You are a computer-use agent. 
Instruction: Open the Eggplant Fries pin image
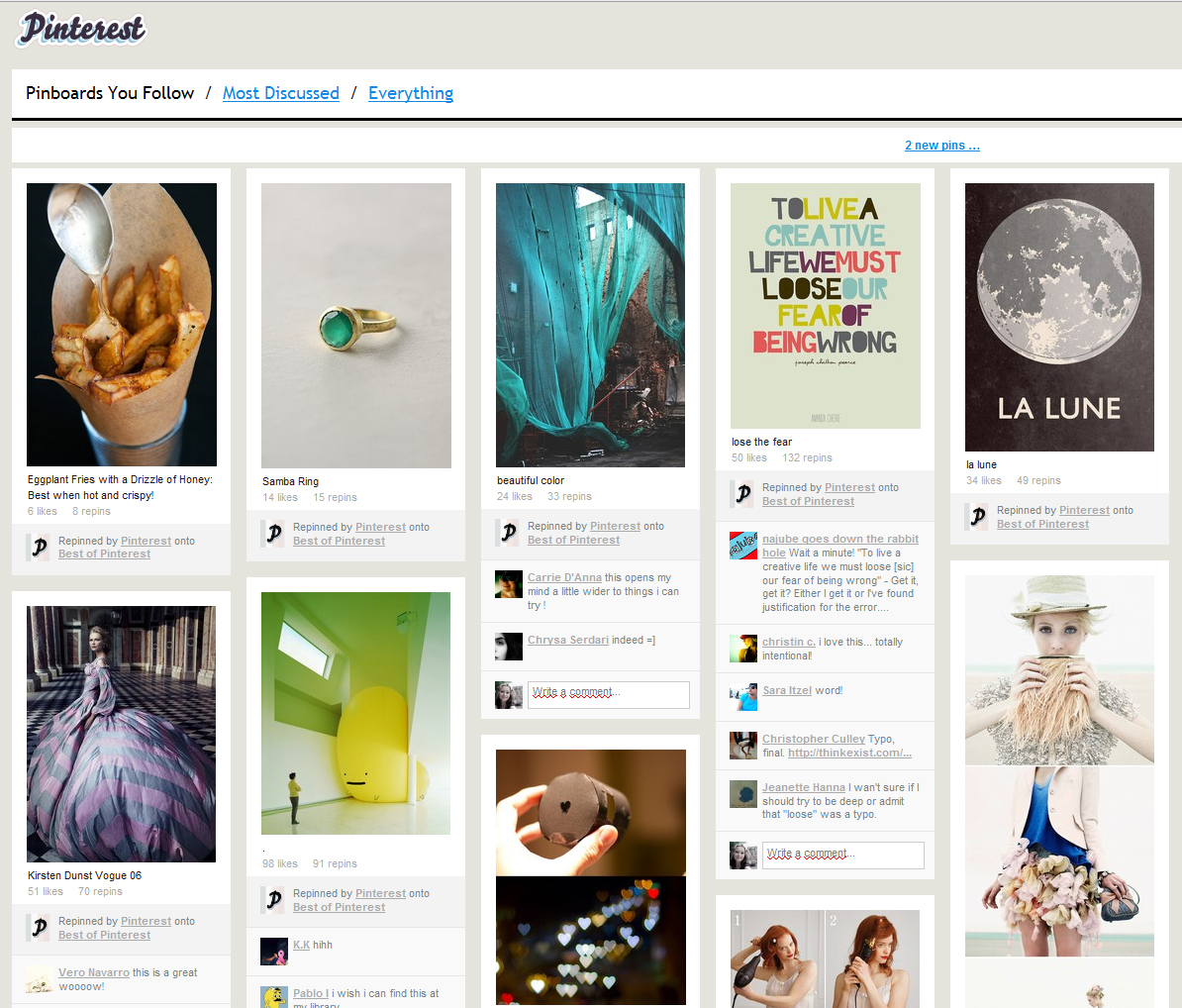(x=122, y=324)
